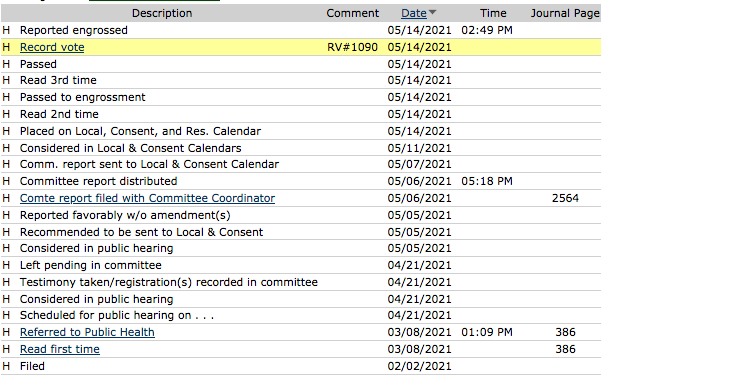
Task: Select the Reported engrossed row text
Action: coord(74,30)
